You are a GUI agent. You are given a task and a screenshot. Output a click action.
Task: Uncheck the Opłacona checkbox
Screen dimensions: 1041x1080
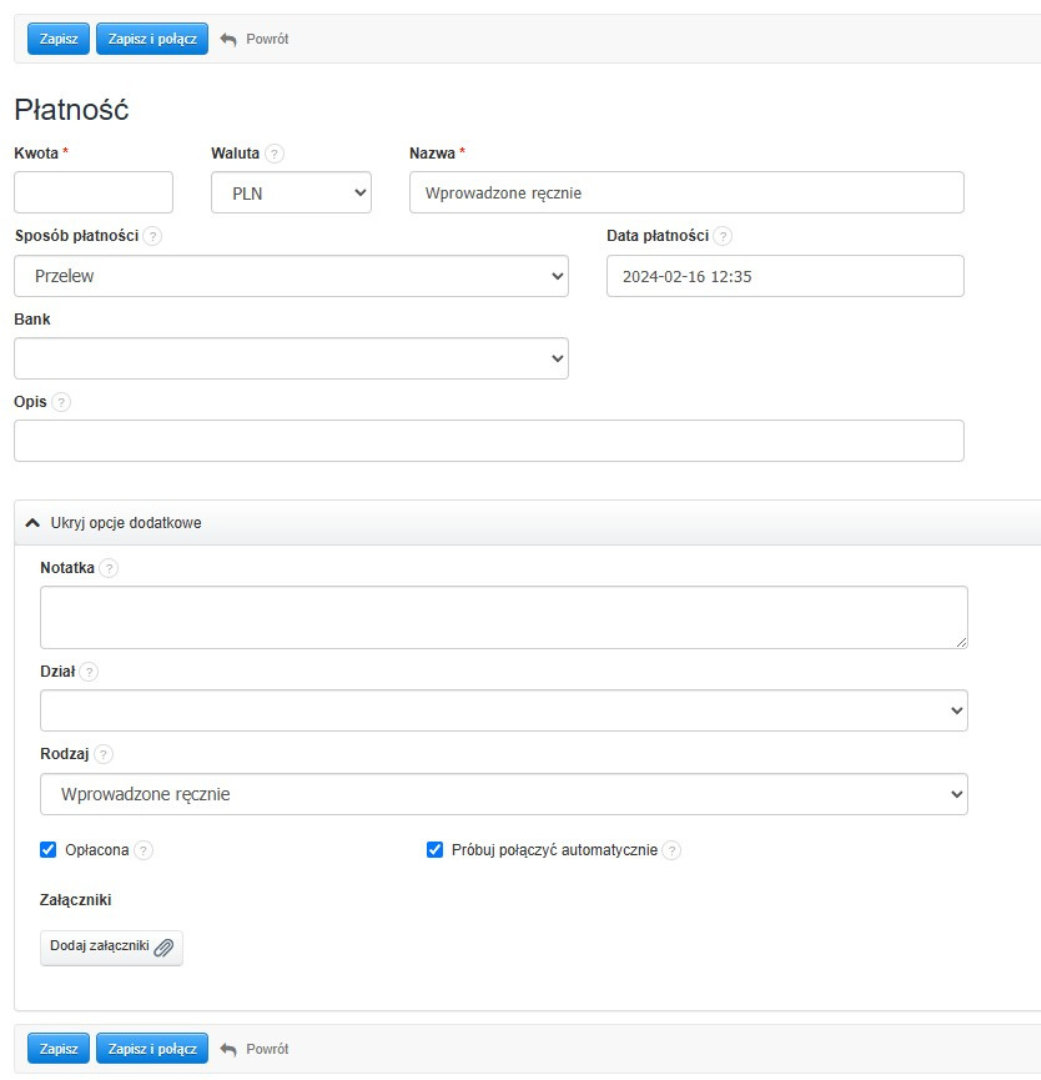click(x=47, y=850)
